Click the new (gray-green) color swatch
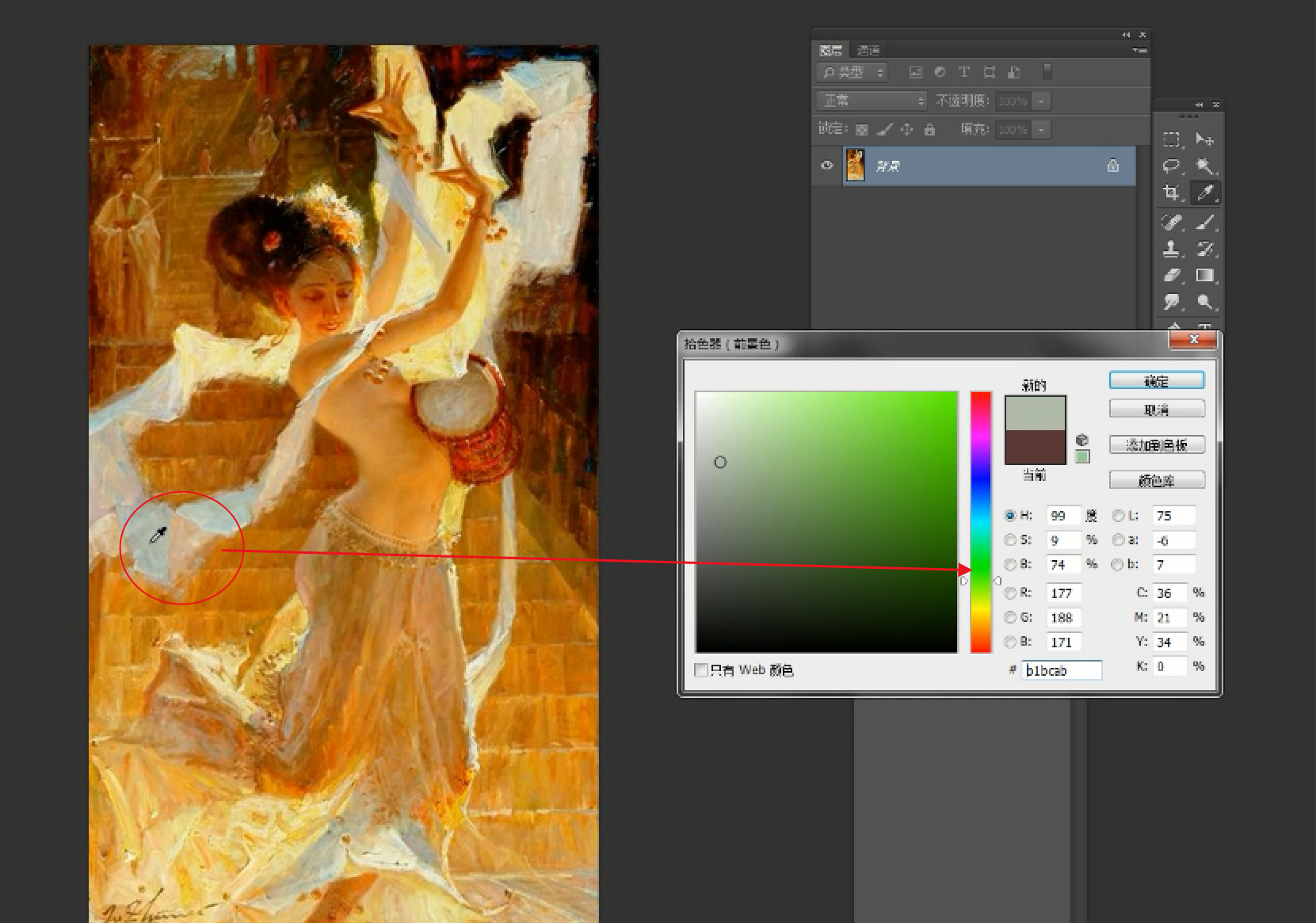Viewport: 1316px width, 923px height. (1036, 413)
